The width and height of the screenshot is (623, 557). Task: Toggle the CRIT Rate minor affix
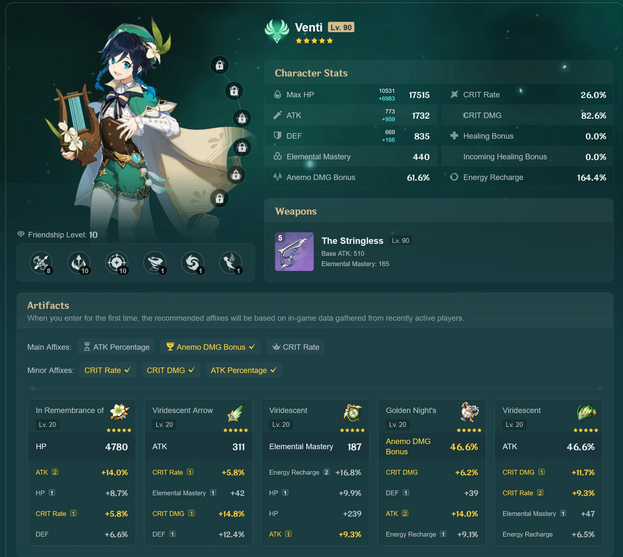107,370
